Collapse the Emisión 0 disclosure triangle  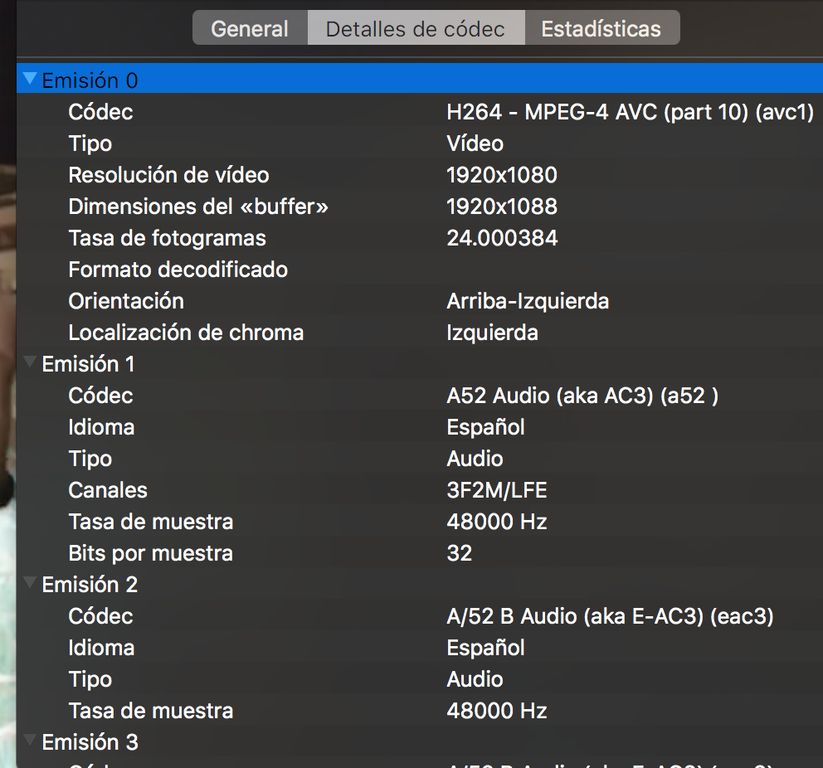(30, 80)
